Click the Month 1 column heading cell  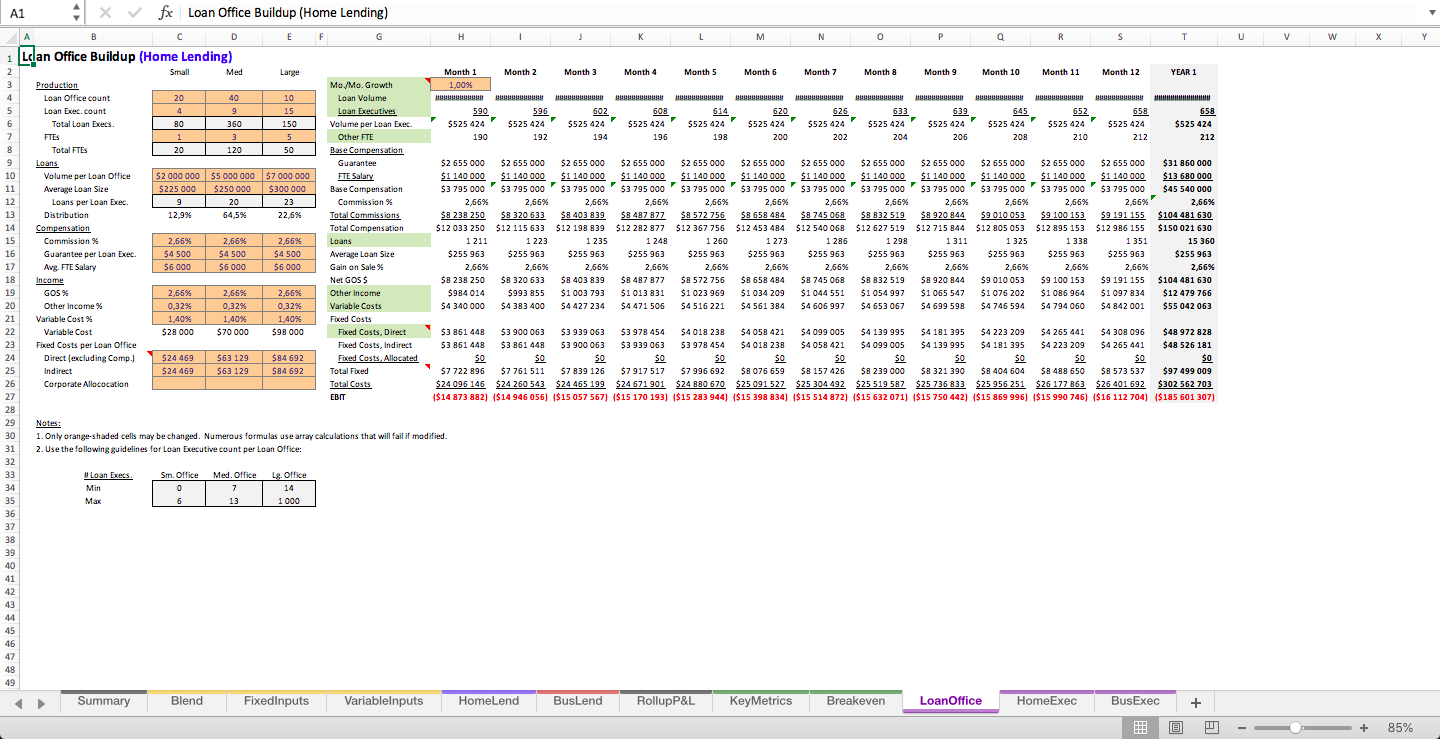point(460,72)
